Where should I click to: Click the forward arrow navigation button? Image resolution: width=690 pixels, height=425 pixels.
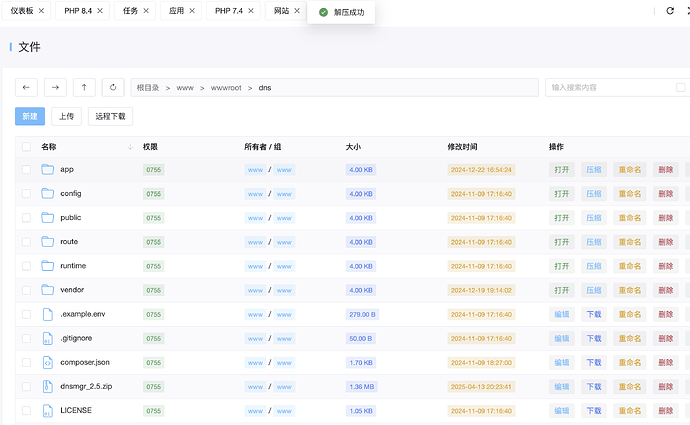point(56,87)
